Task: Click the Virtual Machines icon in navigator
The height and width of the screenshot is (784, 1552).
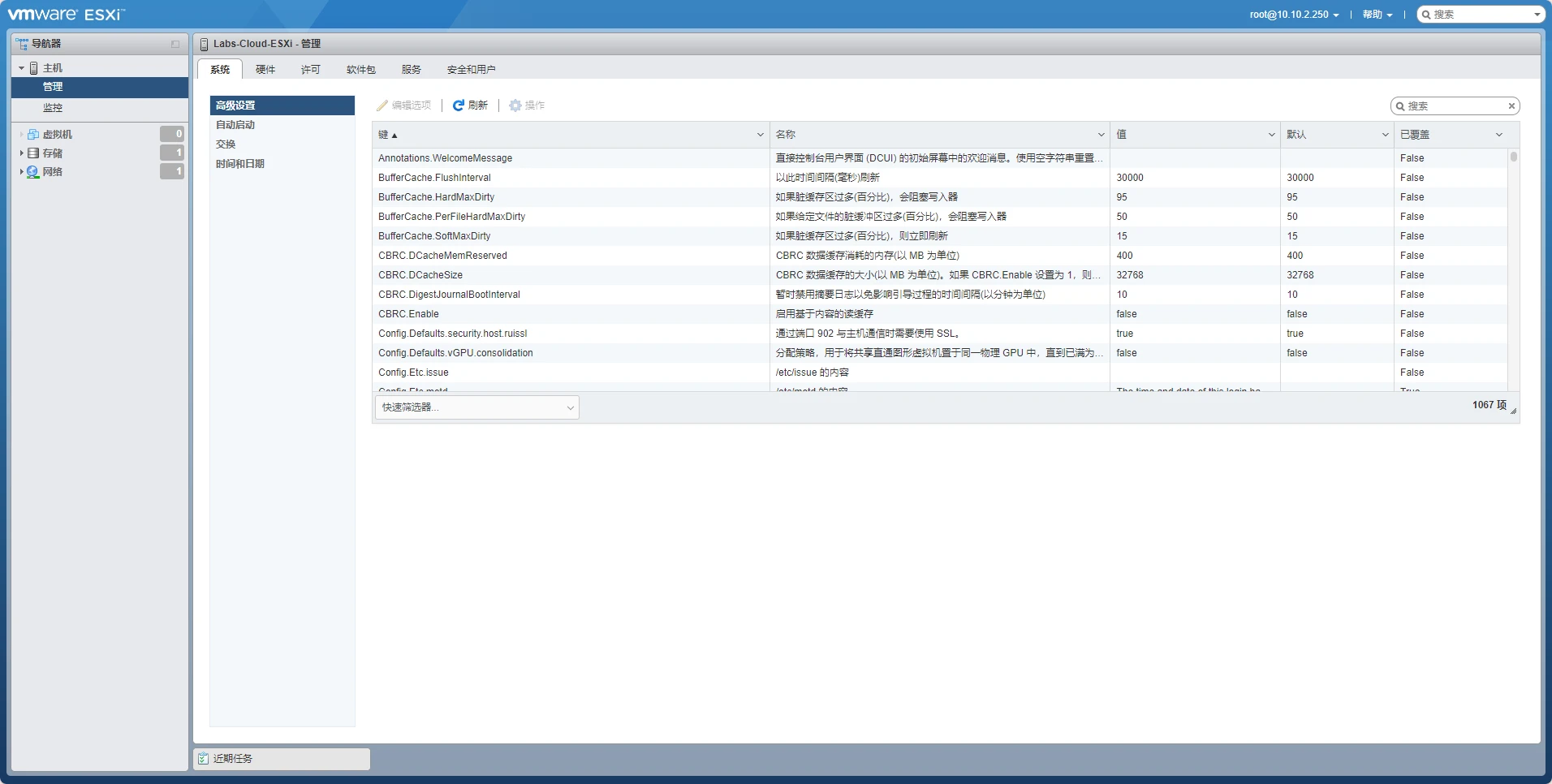Action: point(33,135)
